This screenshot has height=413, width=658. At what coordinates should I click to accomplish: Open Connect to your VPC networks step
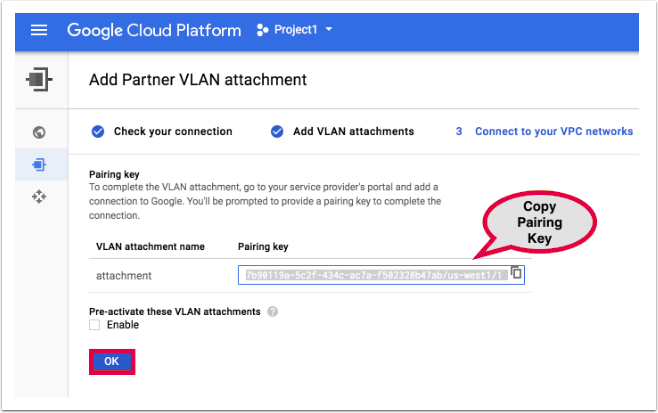coord(553,131)
